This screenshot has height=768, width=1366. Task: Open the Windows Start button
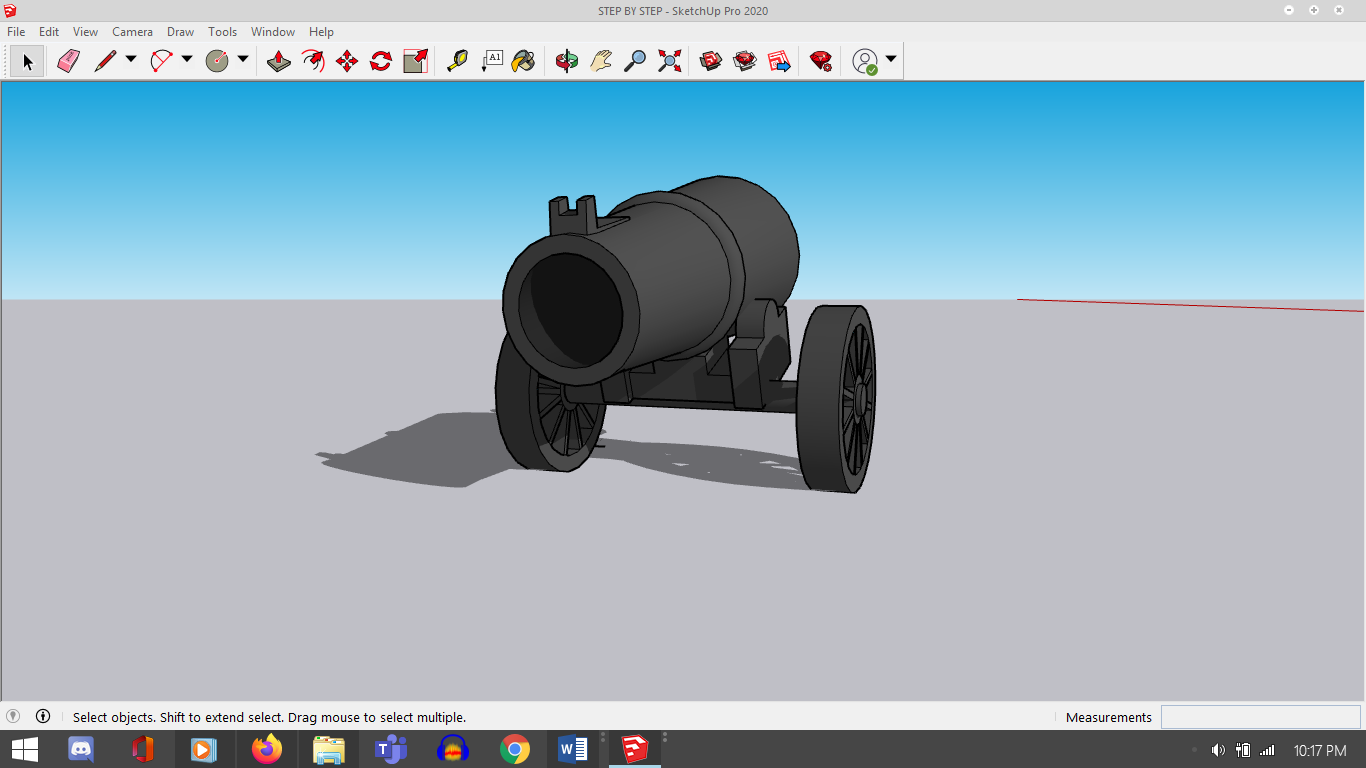25,749
